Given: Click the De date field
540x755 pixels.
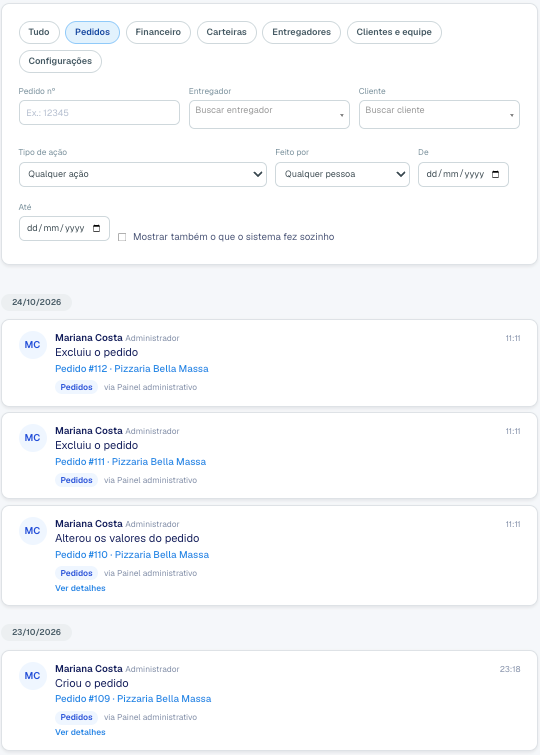Looking at the screenshot, I should (x=463, y=174).
